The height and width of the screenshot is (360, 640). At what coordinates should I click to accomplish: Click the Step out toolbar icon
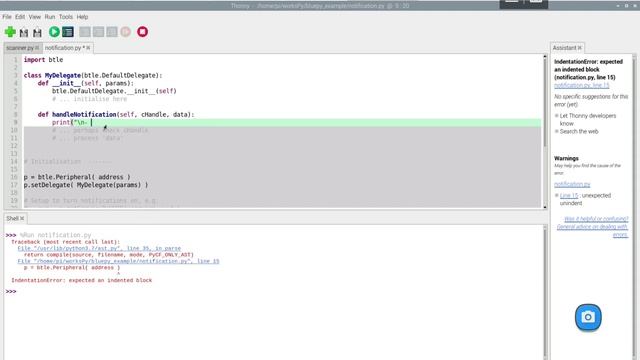point(112,32)
